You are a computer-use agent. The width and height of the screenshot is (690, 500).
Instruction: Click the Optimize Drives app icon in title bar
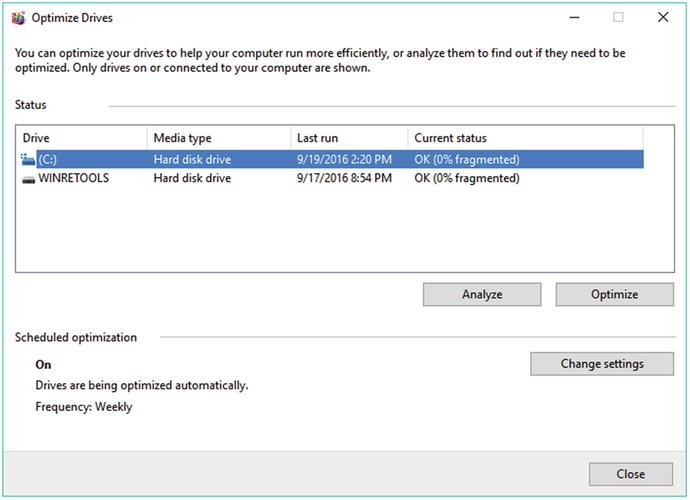[18, 17]
